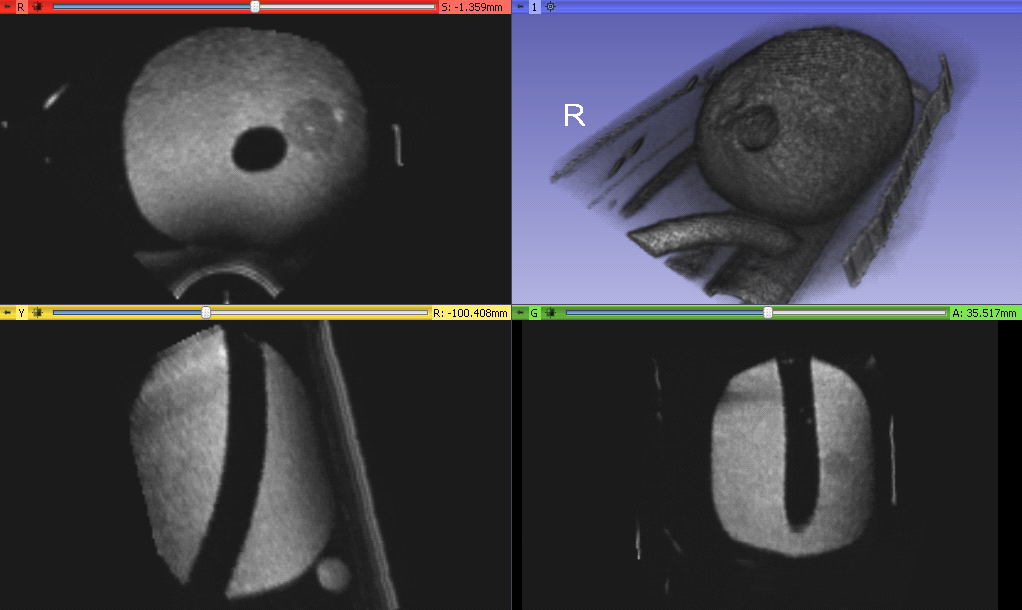This screenshot has height=610, width=1022.
Task: Center the 3D view using the crosshair icon
Action: (x=550, y=7)
